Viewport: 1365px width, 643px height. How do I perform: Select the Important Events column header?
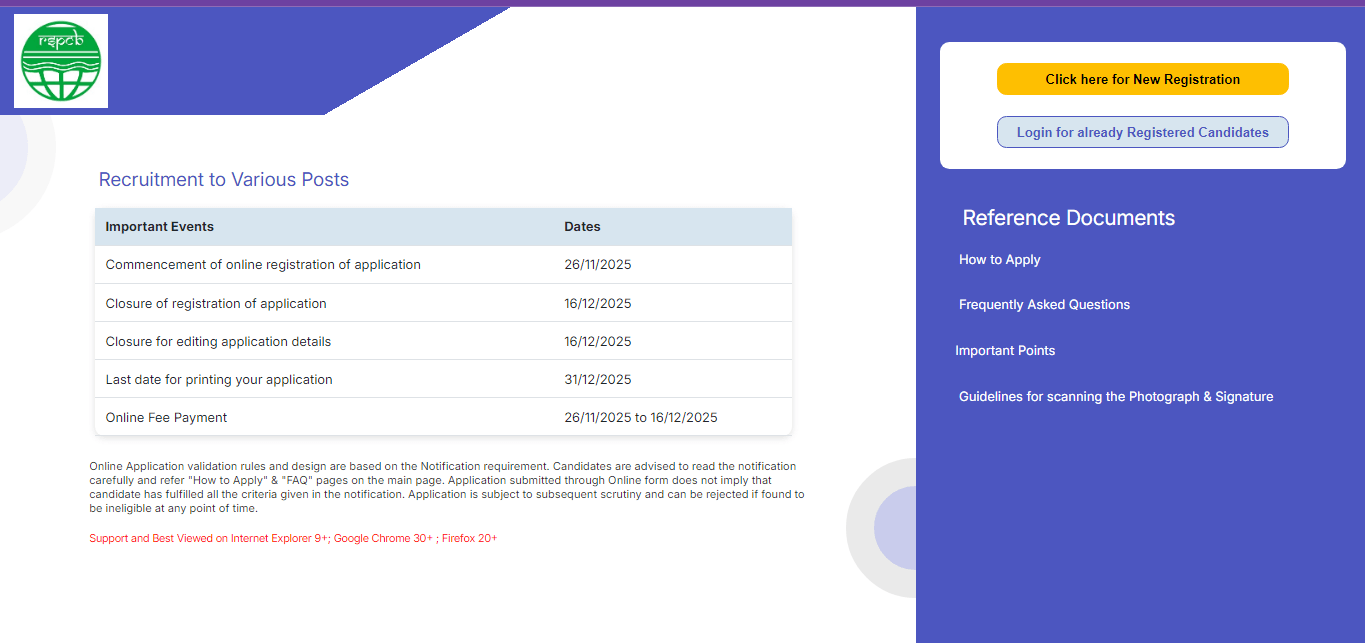tap(159, 226)
